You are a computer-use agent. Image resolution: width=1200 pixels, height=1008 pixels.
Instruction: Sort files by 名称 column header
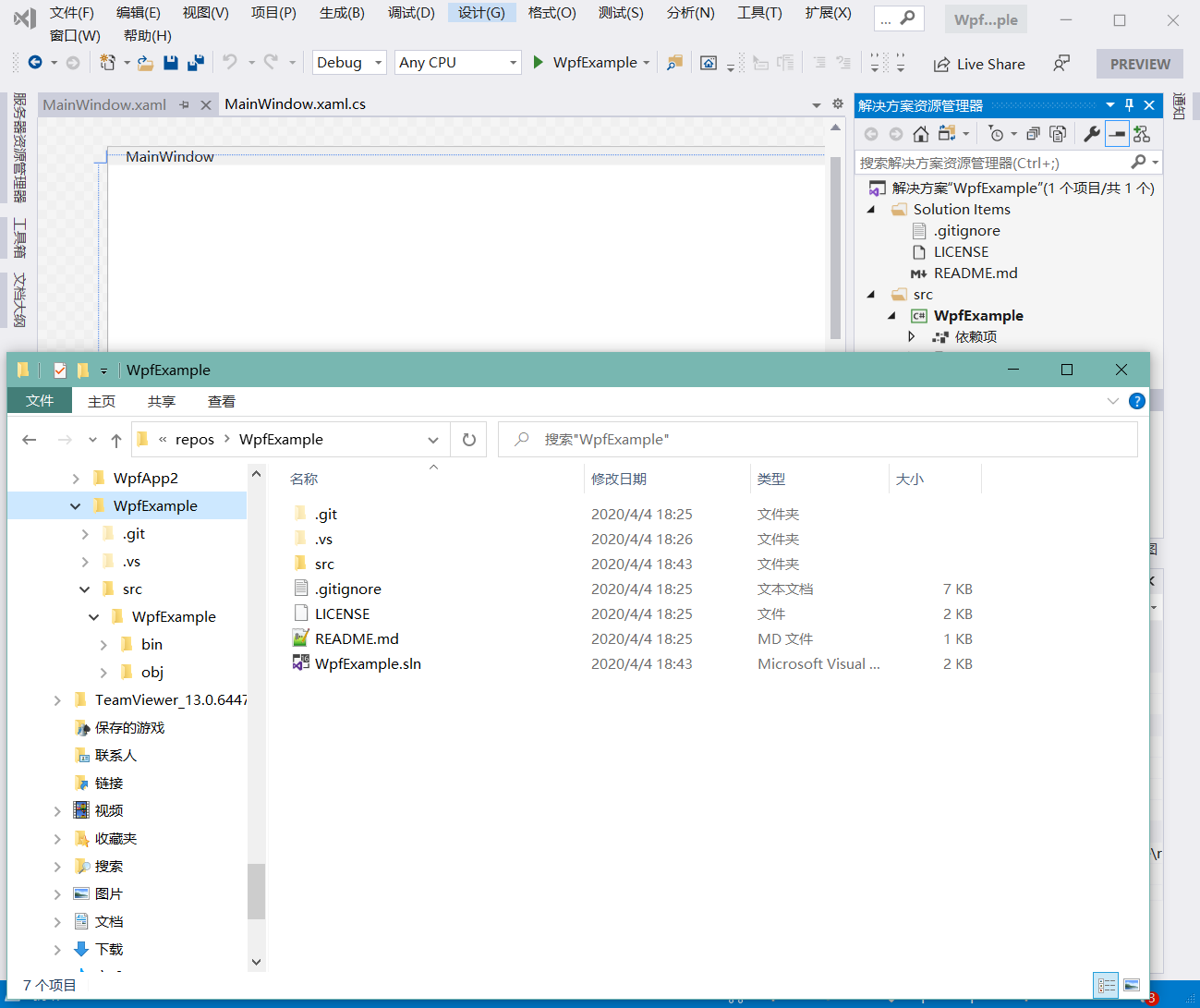click(x=304, y=480)
